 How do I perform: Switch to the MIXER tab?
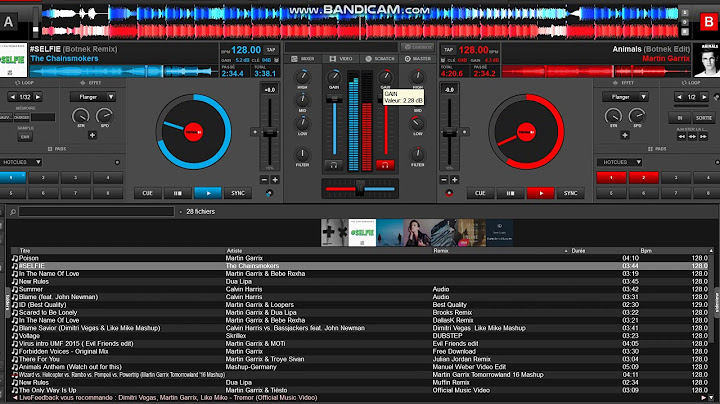coord(303,59)
